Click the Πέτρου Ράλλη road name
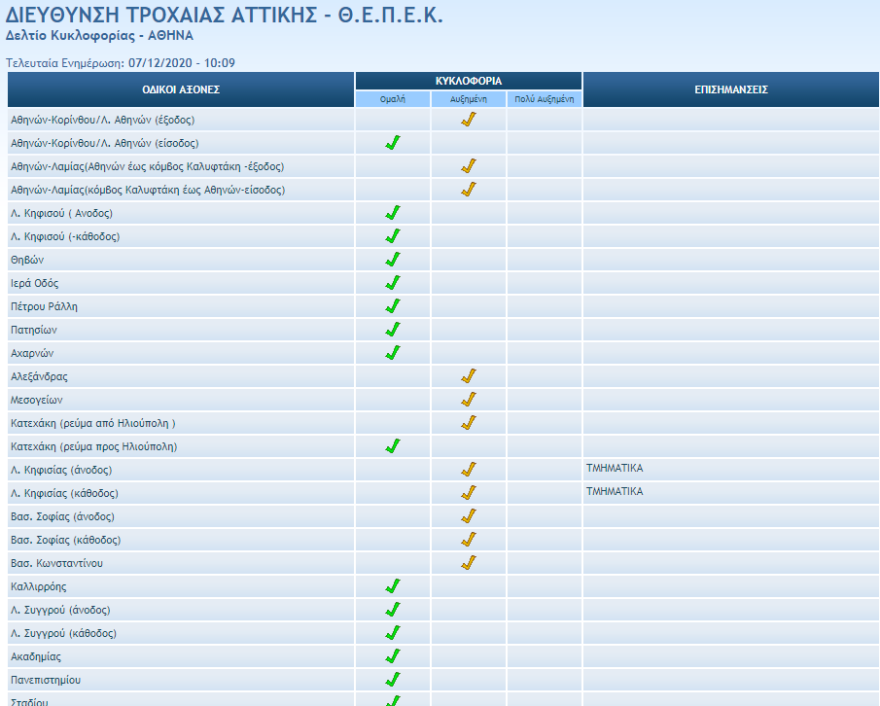Image resolution: width=880 pixels, height=706 pixels. point(44,306)
